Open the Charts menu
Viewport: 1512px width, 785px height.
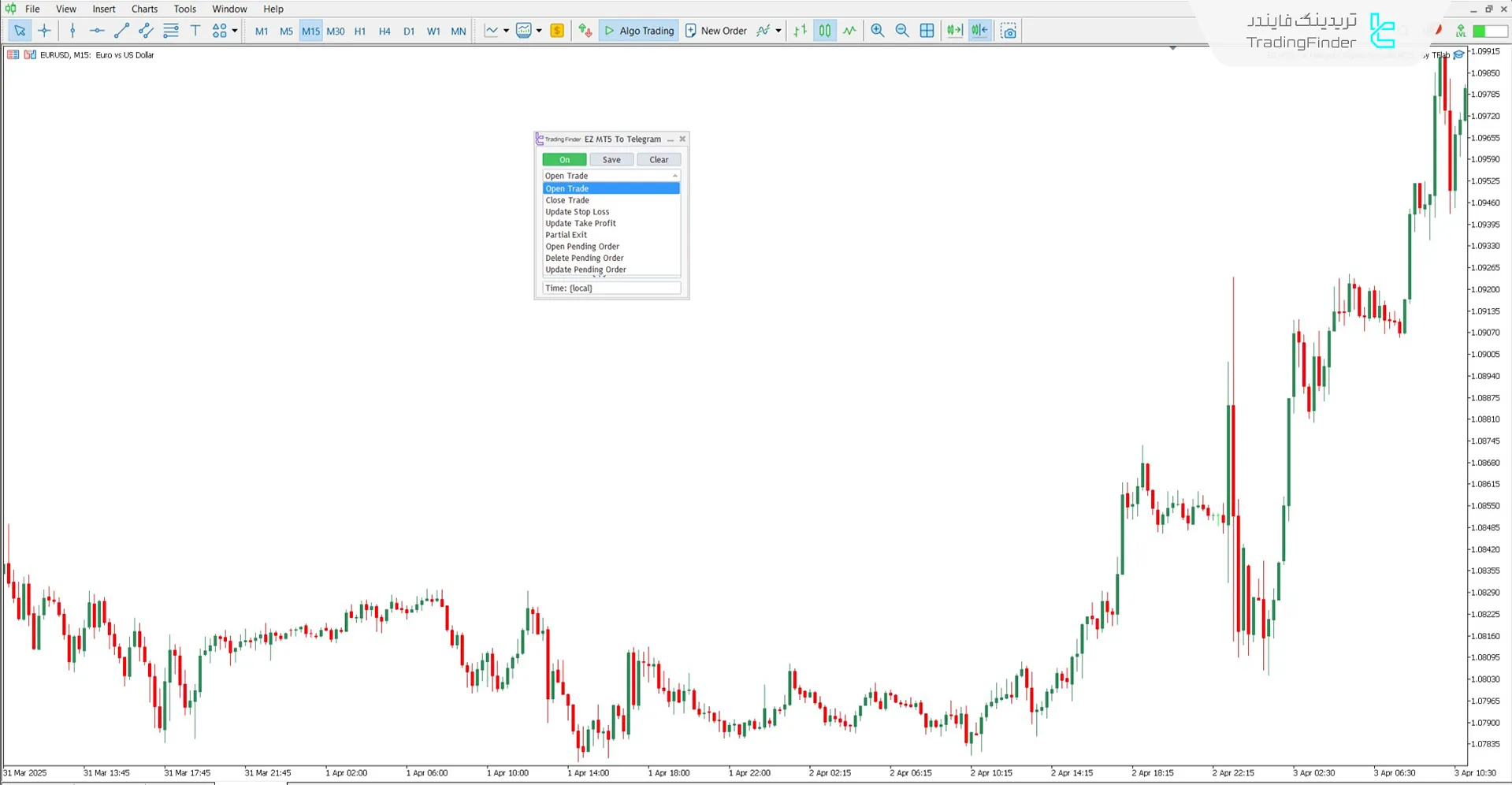pyautogui.click(x=144, y=9)
